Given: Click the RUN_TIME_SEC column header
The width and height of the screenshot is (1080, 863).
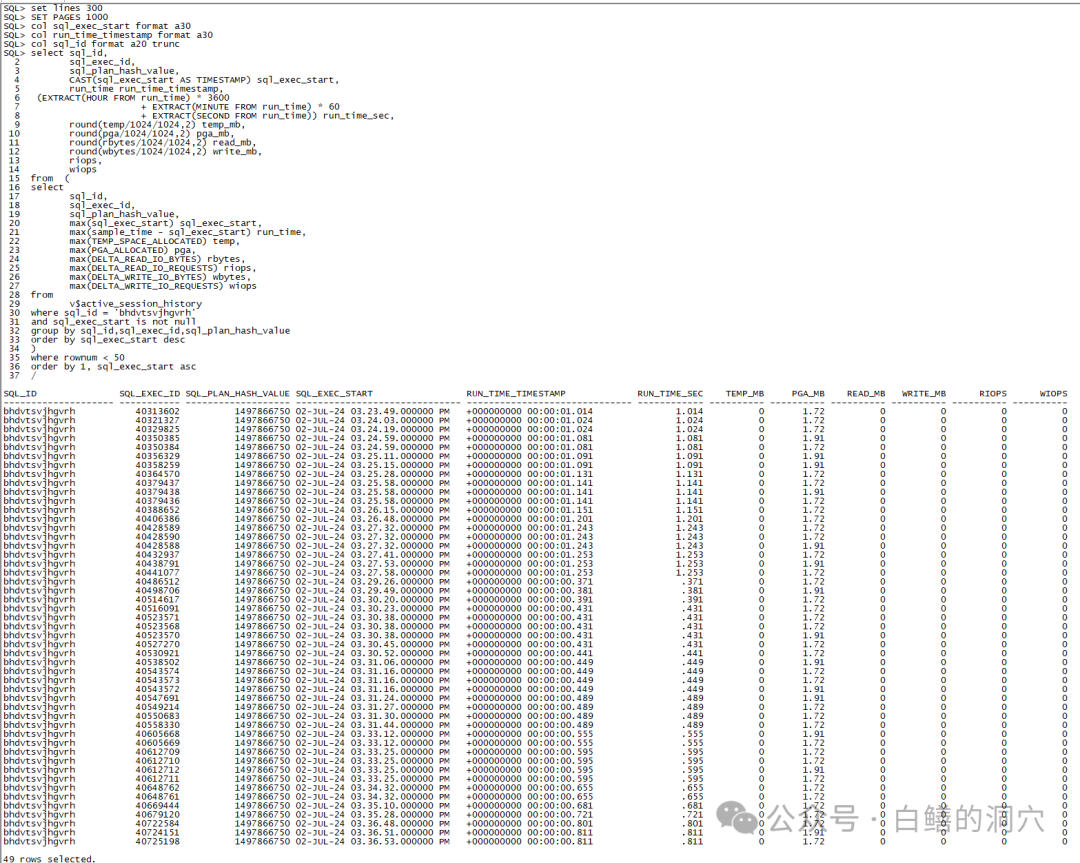Looking at the screenshot, I should point(670,394).
